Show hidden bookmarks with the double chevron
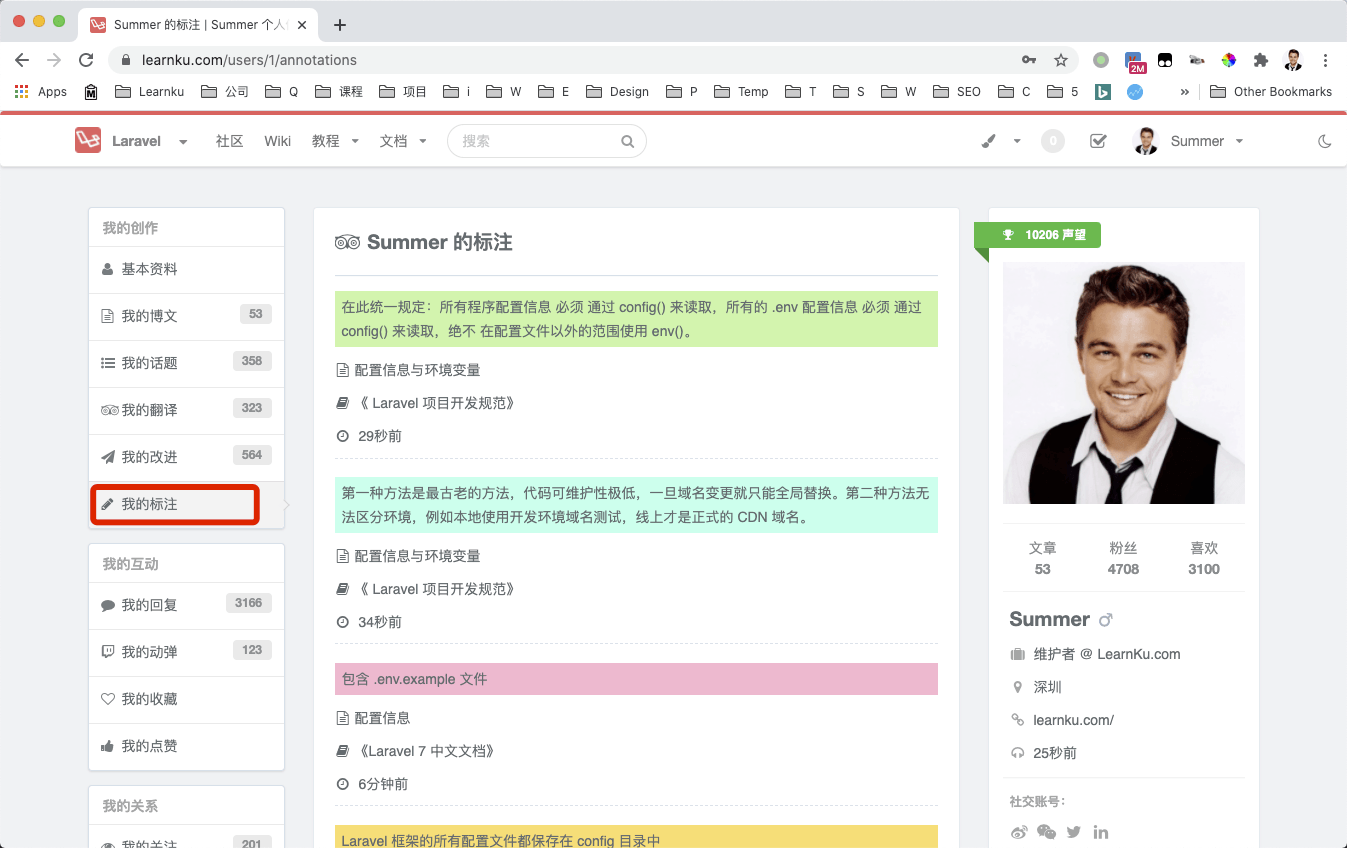Screen dimensions: 1347x848 pos(1185,91)
